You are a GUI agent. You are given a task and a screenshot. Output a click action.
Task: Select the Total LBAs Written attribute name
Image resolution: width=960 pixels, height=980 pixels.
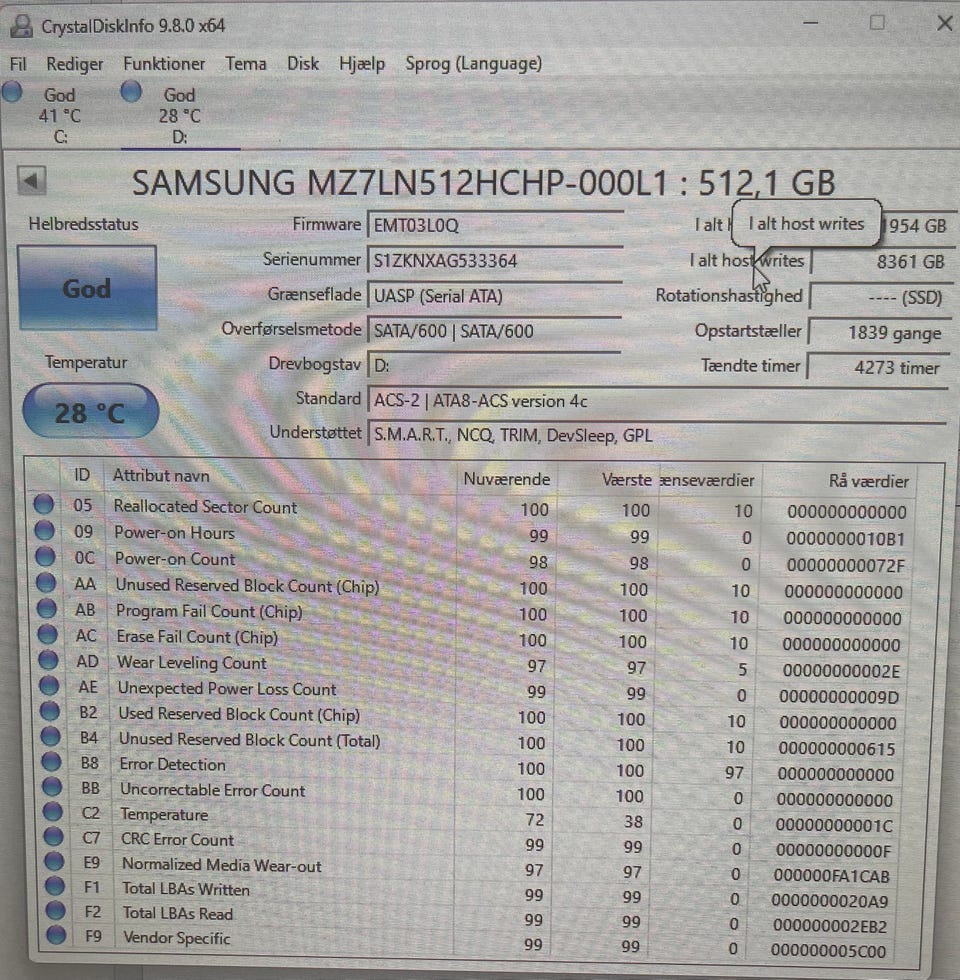click(186, 889)
